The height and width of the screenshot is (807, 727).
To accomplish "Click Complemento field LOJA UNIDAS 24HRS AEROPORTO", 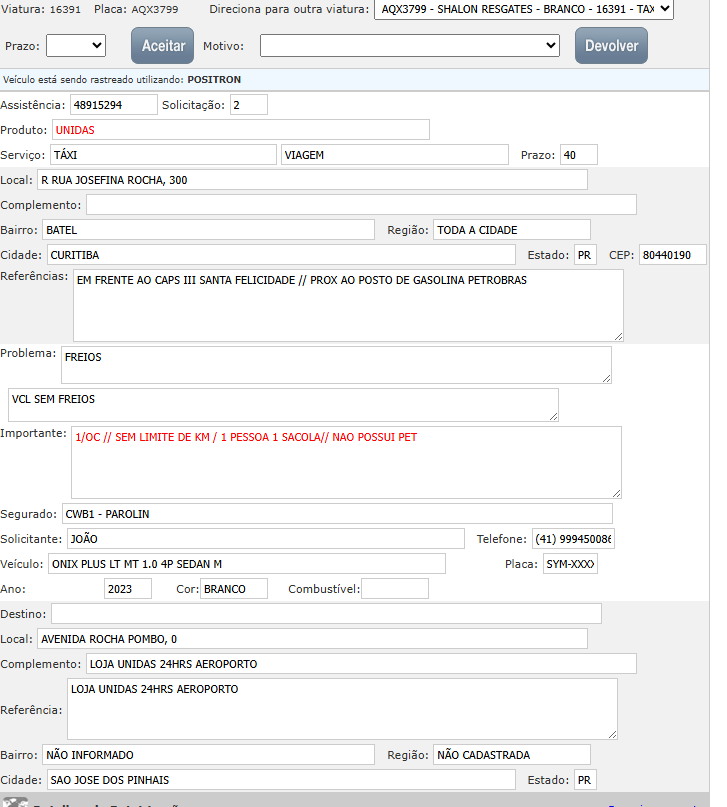I will tap(361, 663).
